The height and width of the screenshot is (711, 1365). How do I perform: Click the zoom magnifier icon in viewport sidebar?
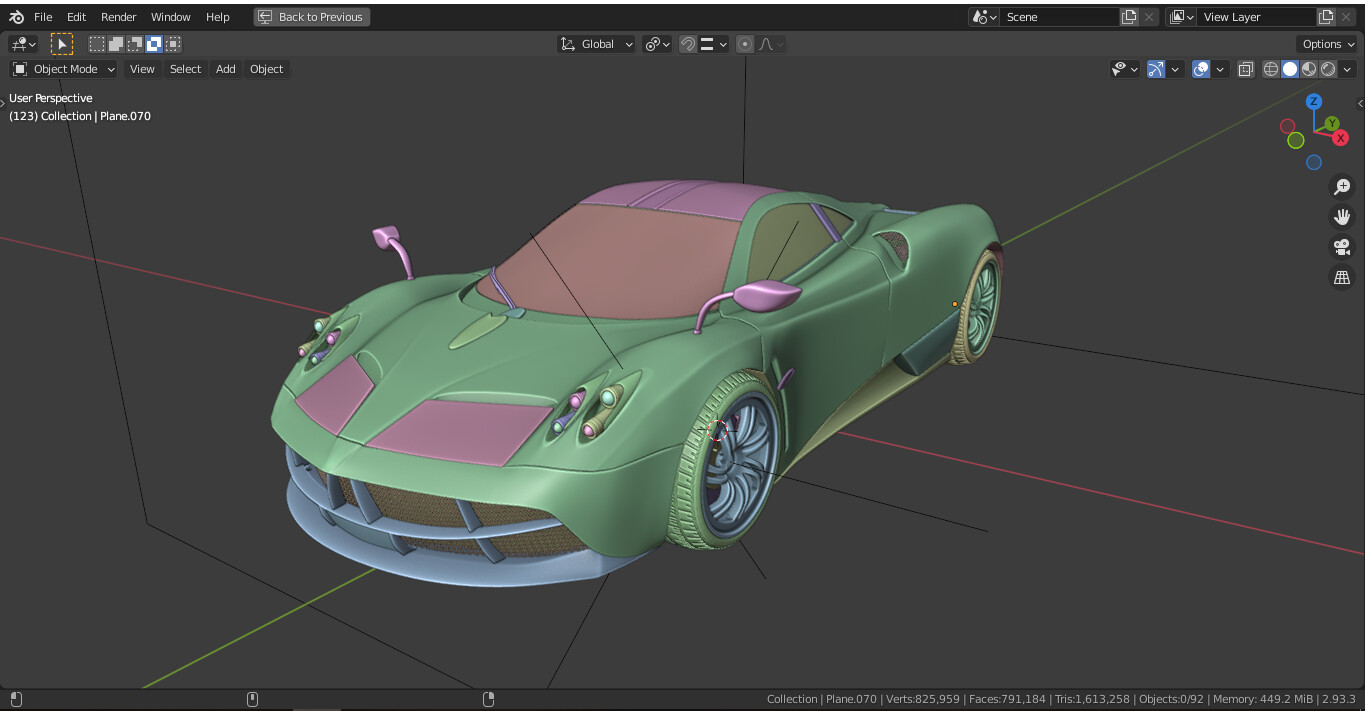coord(1342,186)
